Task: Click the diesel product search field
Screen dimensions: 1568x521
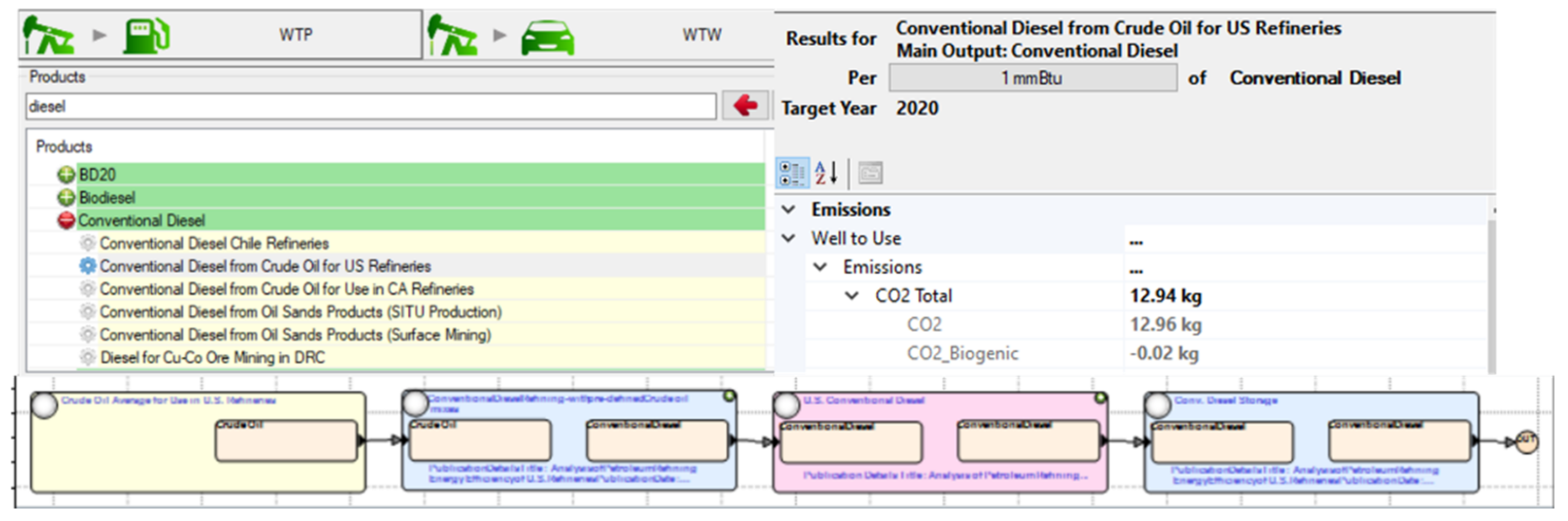Action: click(370, 107)
